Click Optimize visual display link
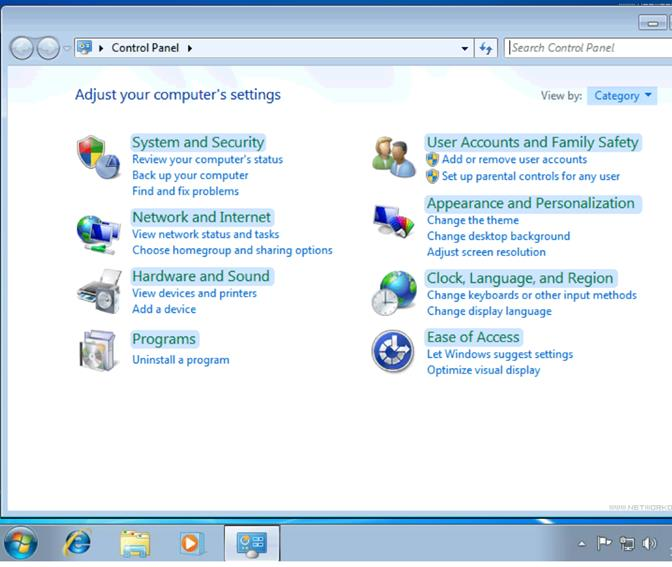Screen dimensions: 672x567 [x=483, y=370]
